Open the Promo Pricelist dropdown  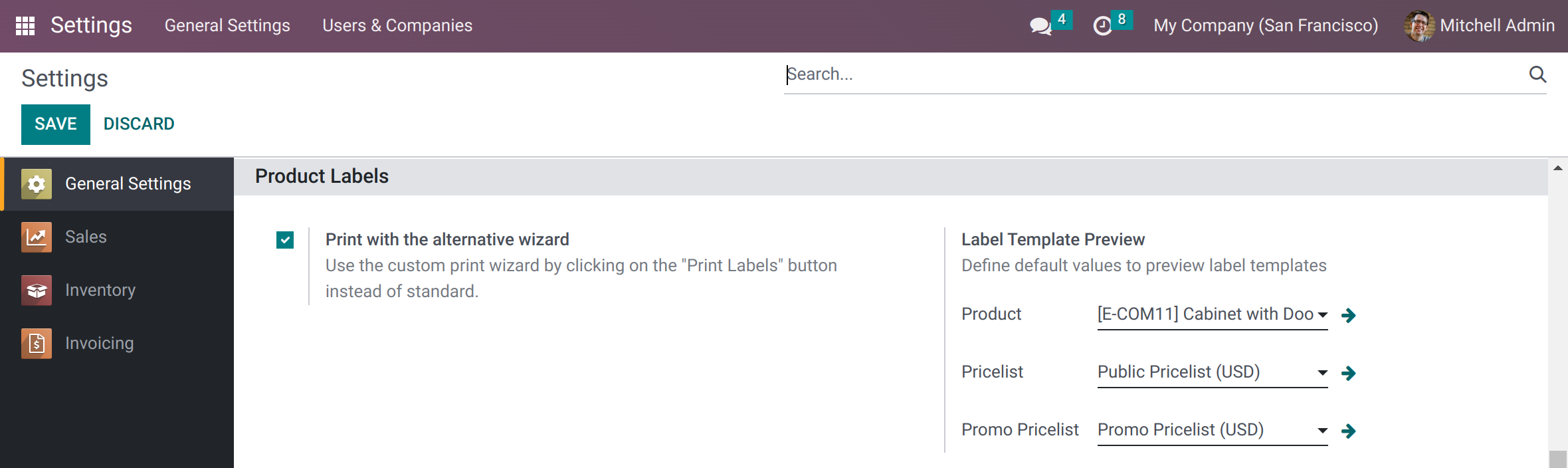[1323, 431]
